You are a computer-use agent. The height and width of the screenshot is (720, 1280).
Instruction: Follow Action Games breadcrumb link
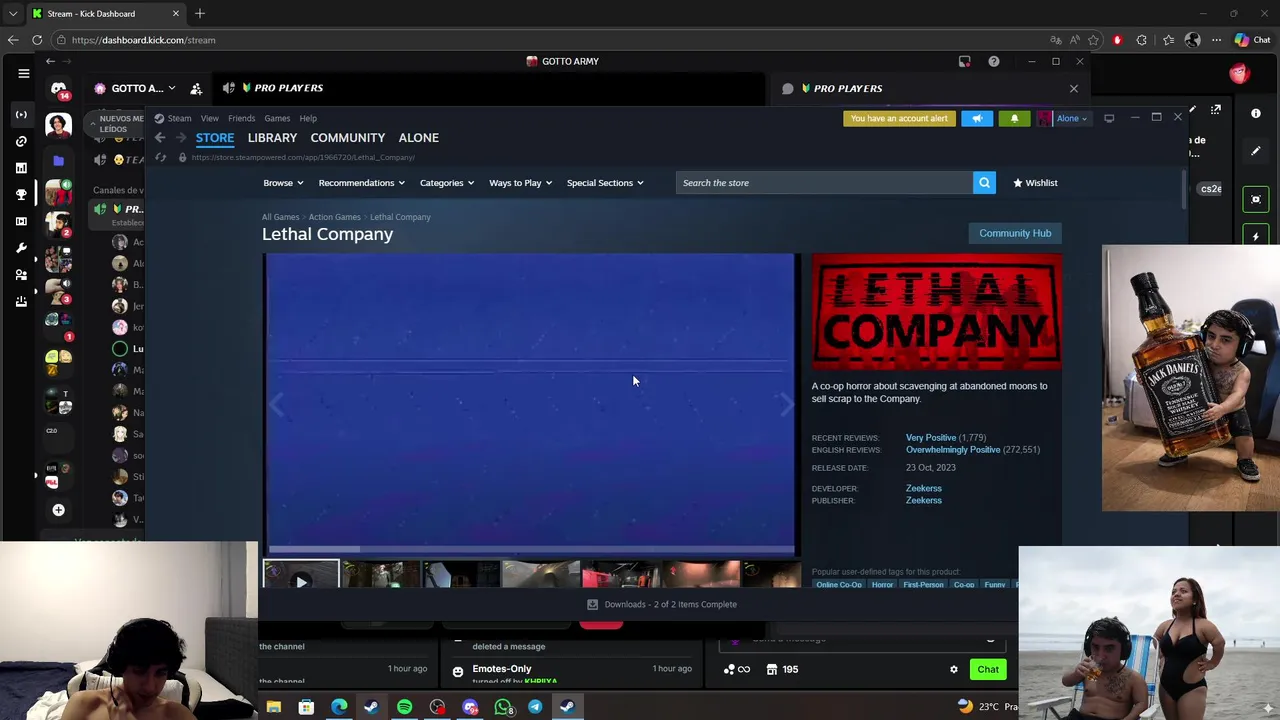coord(334,217)
